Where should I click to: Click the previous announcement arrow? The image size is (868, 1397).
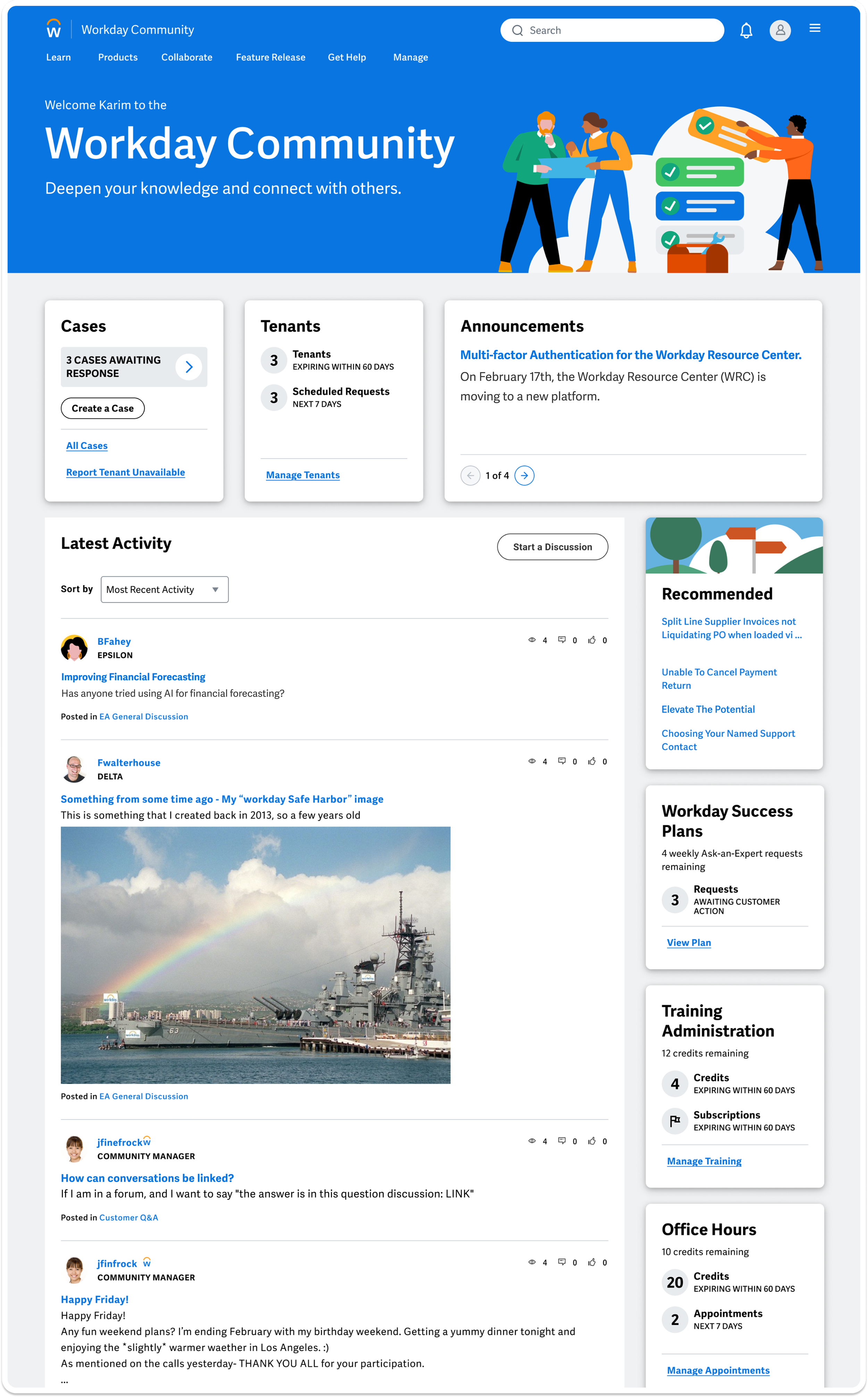coord(470,475)
